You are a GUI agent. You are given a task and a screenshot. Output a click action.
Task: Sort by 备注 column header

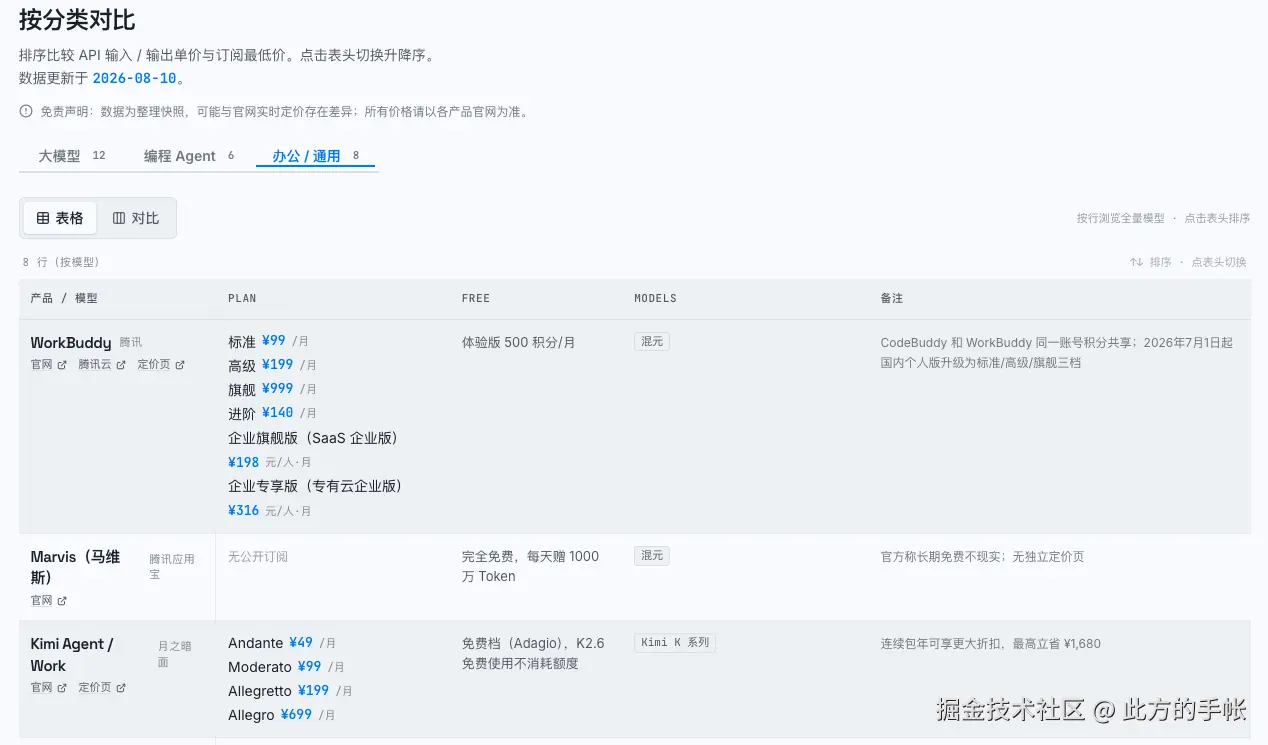892,298
